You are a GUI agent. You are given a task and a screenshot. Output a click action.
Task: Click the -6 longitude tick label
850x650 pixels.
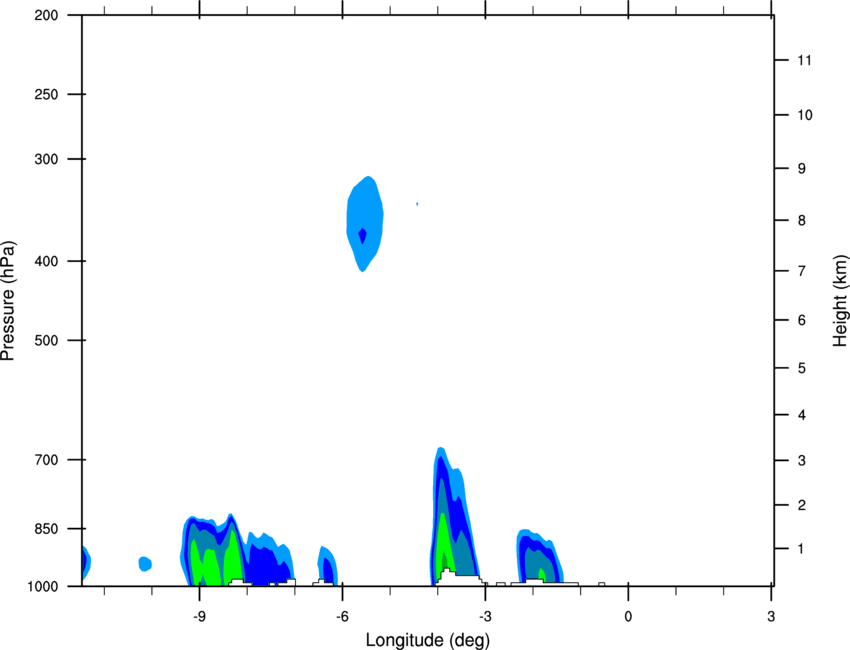[342, 617]
